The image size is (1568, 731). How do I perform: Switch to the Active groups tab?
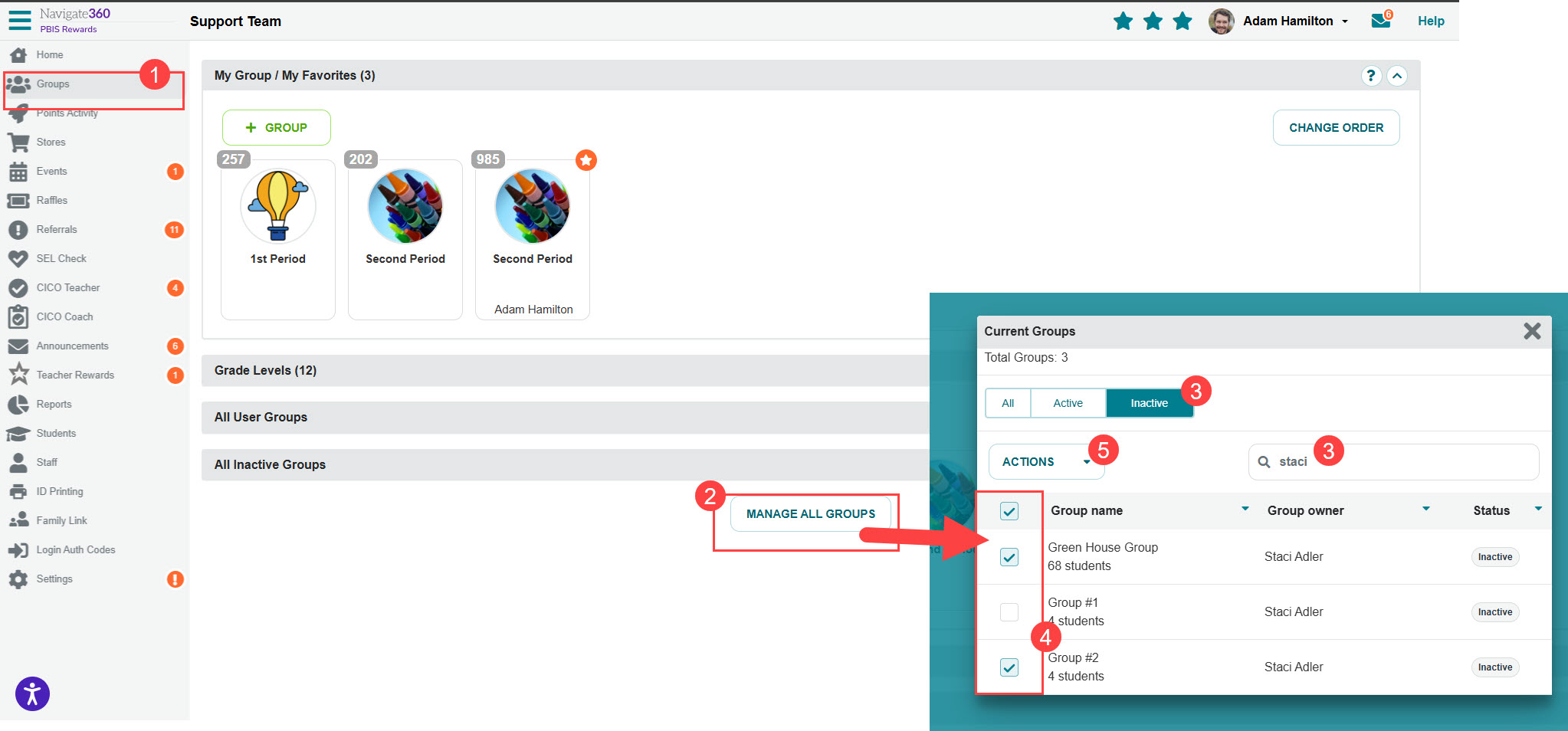[x=1068, y=403]
